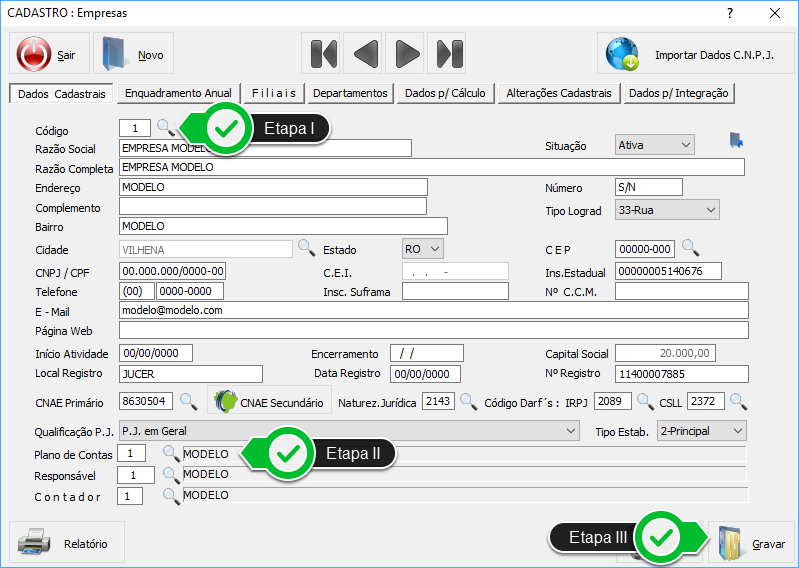The width and height of the screenshot is (799, 568).
Task: Click the Bairro input field
Action: click(283, 226)
